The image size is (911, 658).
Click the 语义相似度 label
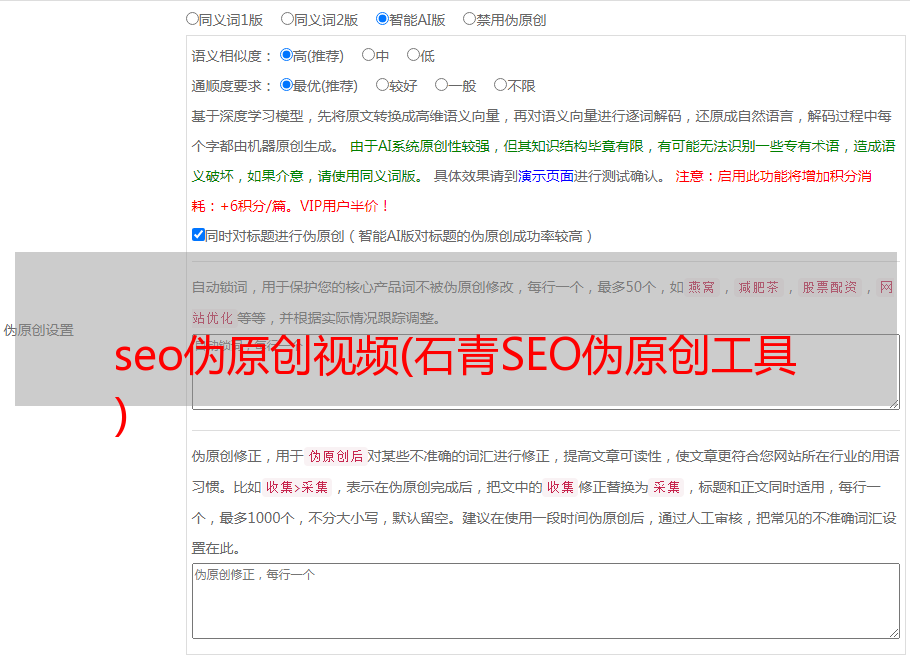point(232,56)
